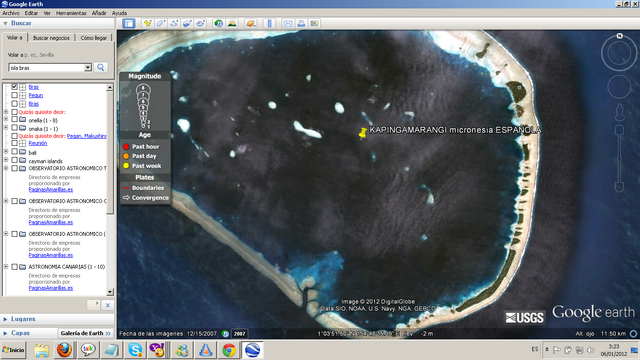Image resolution: width=640 pixels, height=360 pixels.
Task: Open VLC cone icon in the taskbar
Action: 206,350
